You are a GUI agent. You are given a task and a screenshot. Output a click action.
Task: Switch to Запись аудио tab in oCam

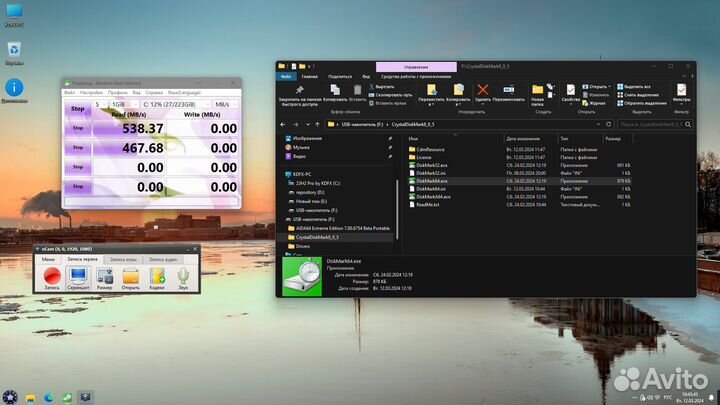(163, 259)
